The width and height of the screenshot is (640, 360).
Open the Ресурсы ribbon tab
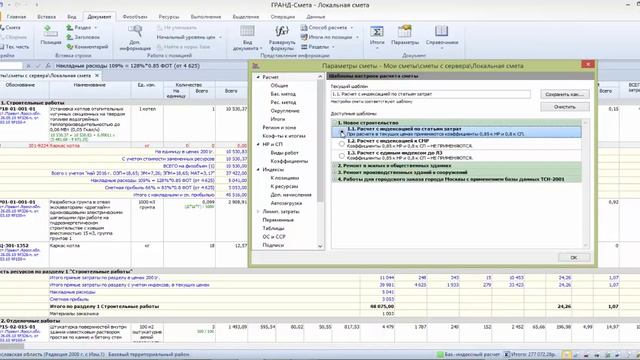169,17
